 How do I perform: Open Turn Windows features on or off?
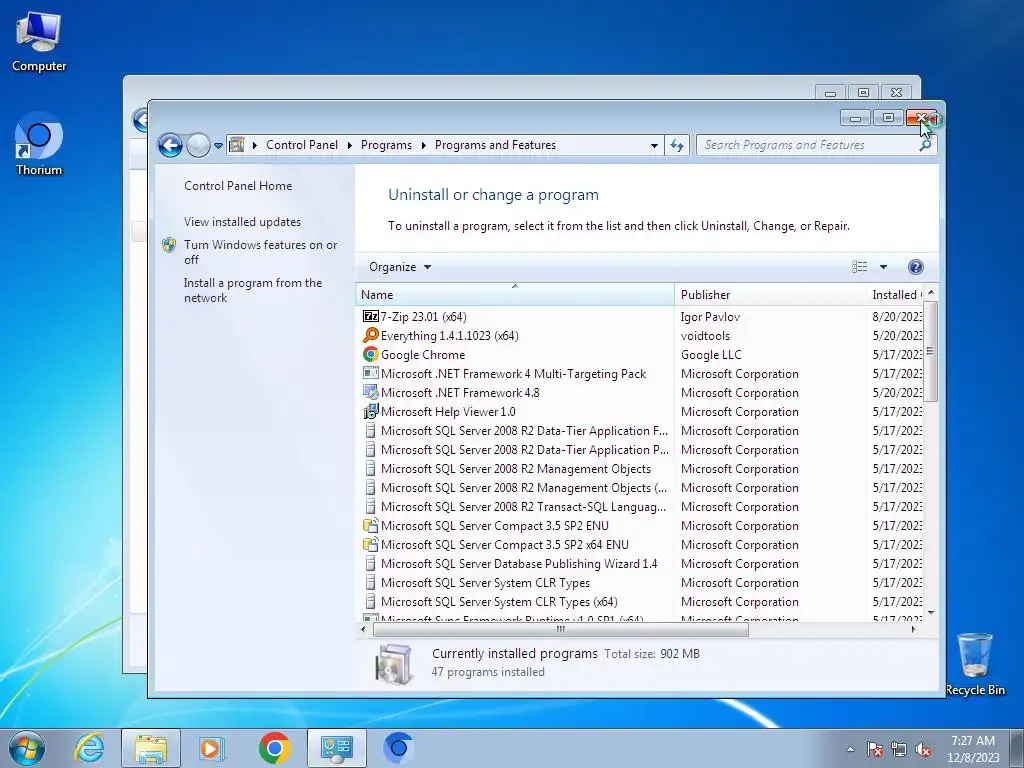click(260, 252)
